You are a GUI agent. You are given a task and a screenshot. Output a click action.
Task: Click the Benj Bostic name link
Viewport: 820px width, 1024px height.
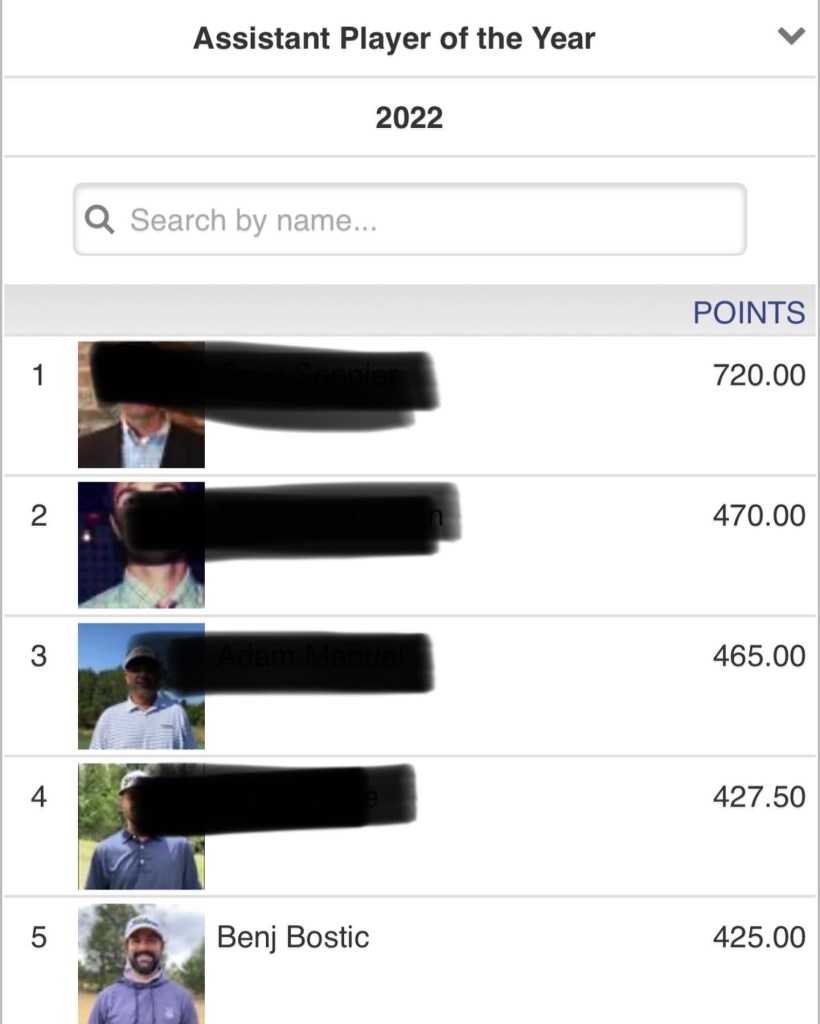tap(293, 938)
